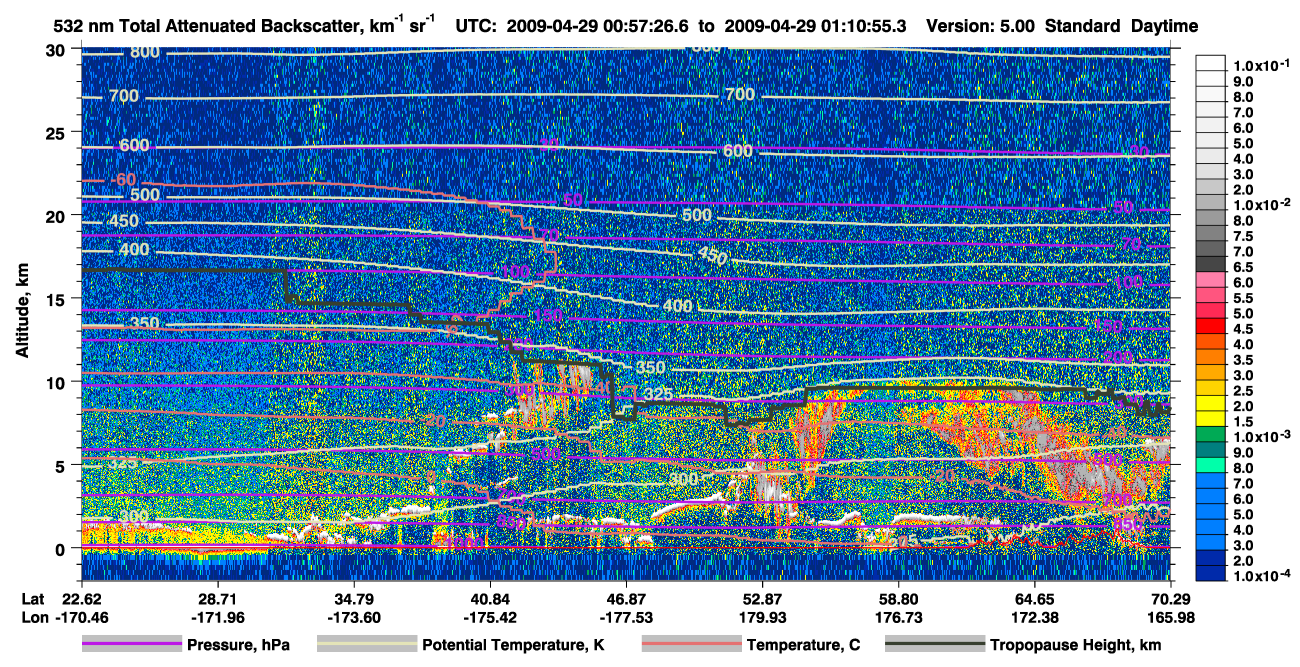Click the colorbar label '5.5'
The width and height of the screenshot is (1300, 667).
[1245, 298]
